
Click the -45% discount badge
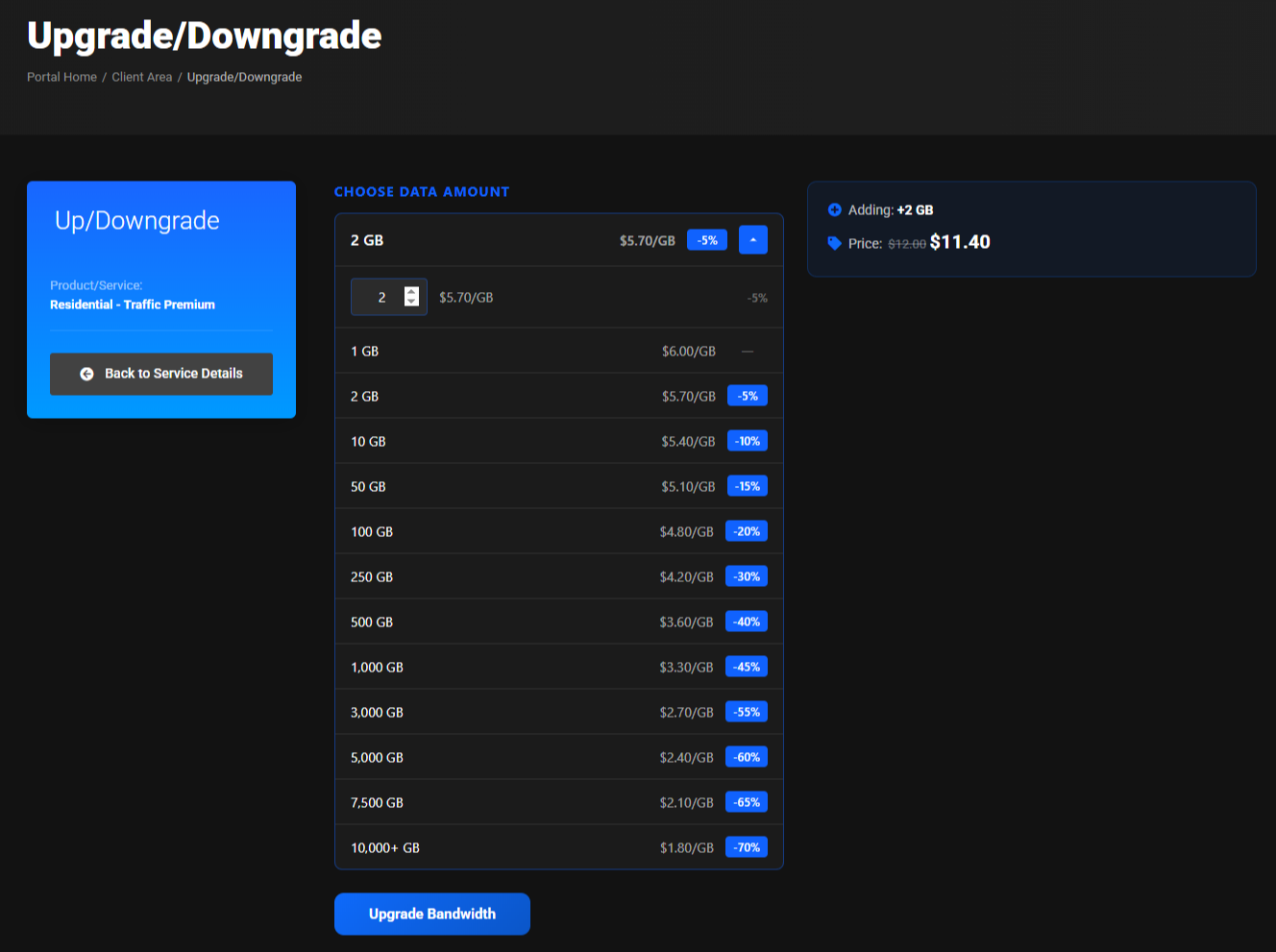point(747,667)
